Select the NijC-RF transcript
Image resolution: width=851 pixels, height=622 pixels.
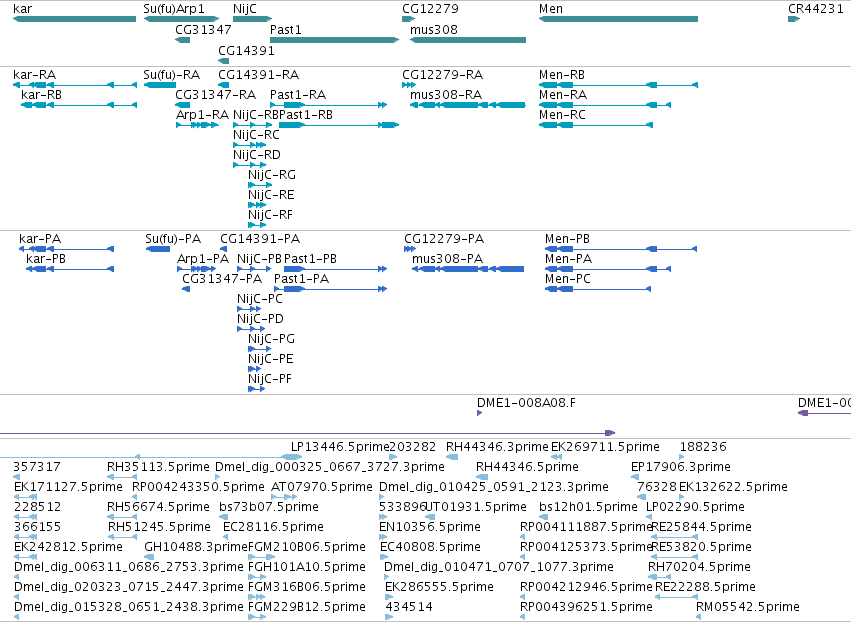pyautogui.click(x=257, y=225)
